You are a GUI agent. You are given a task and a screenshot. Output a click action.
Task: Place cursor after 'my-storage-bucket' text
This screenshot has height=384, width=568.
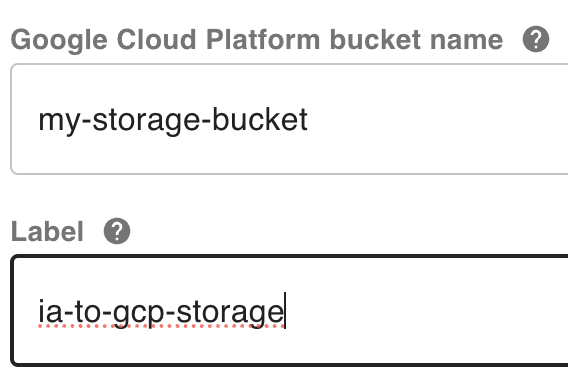point(308,120)
